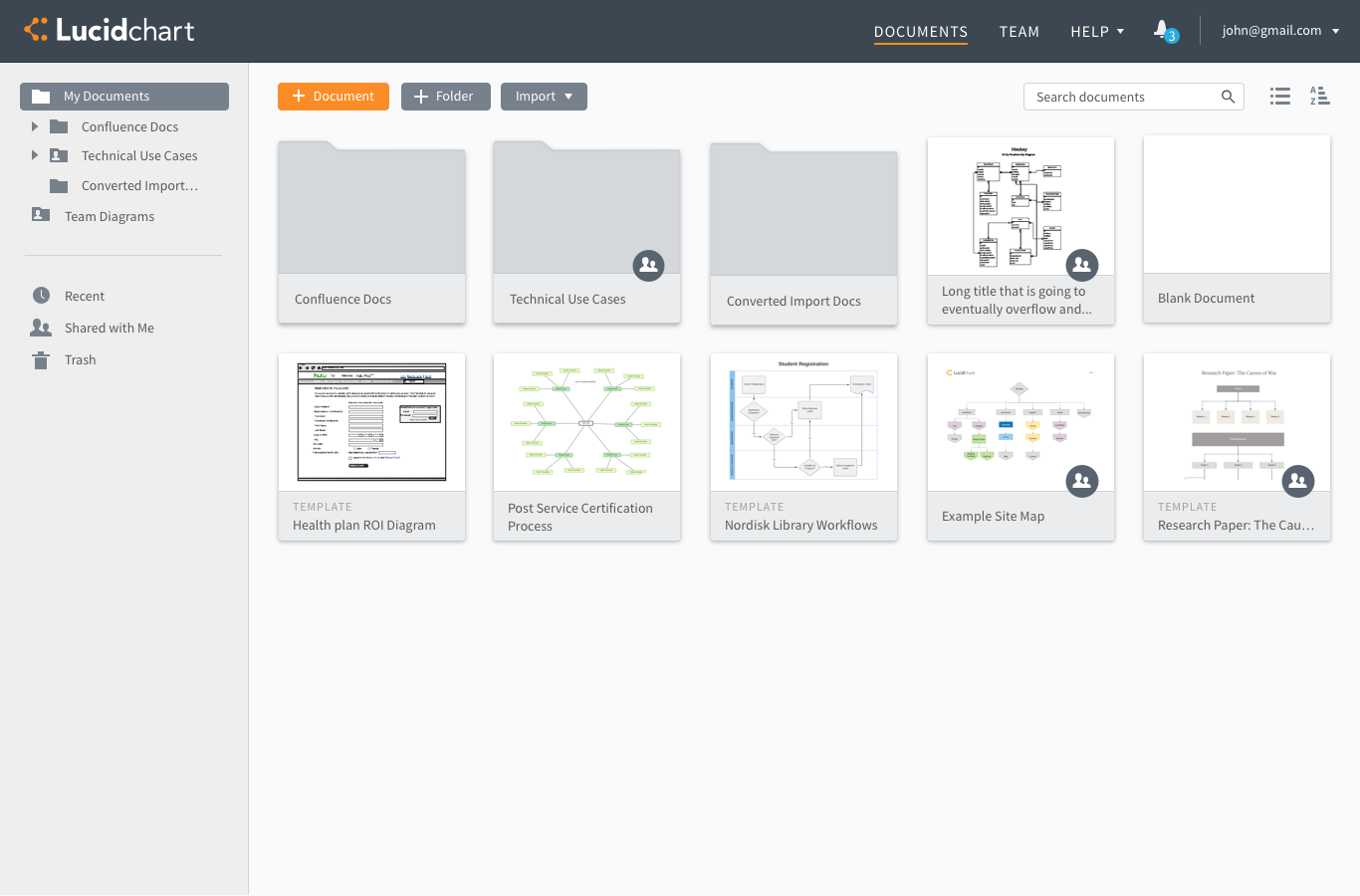Click the Shared with Me people icon
Image resolution: width=1360 pixels, height=896 pixels.
(41, 328)
